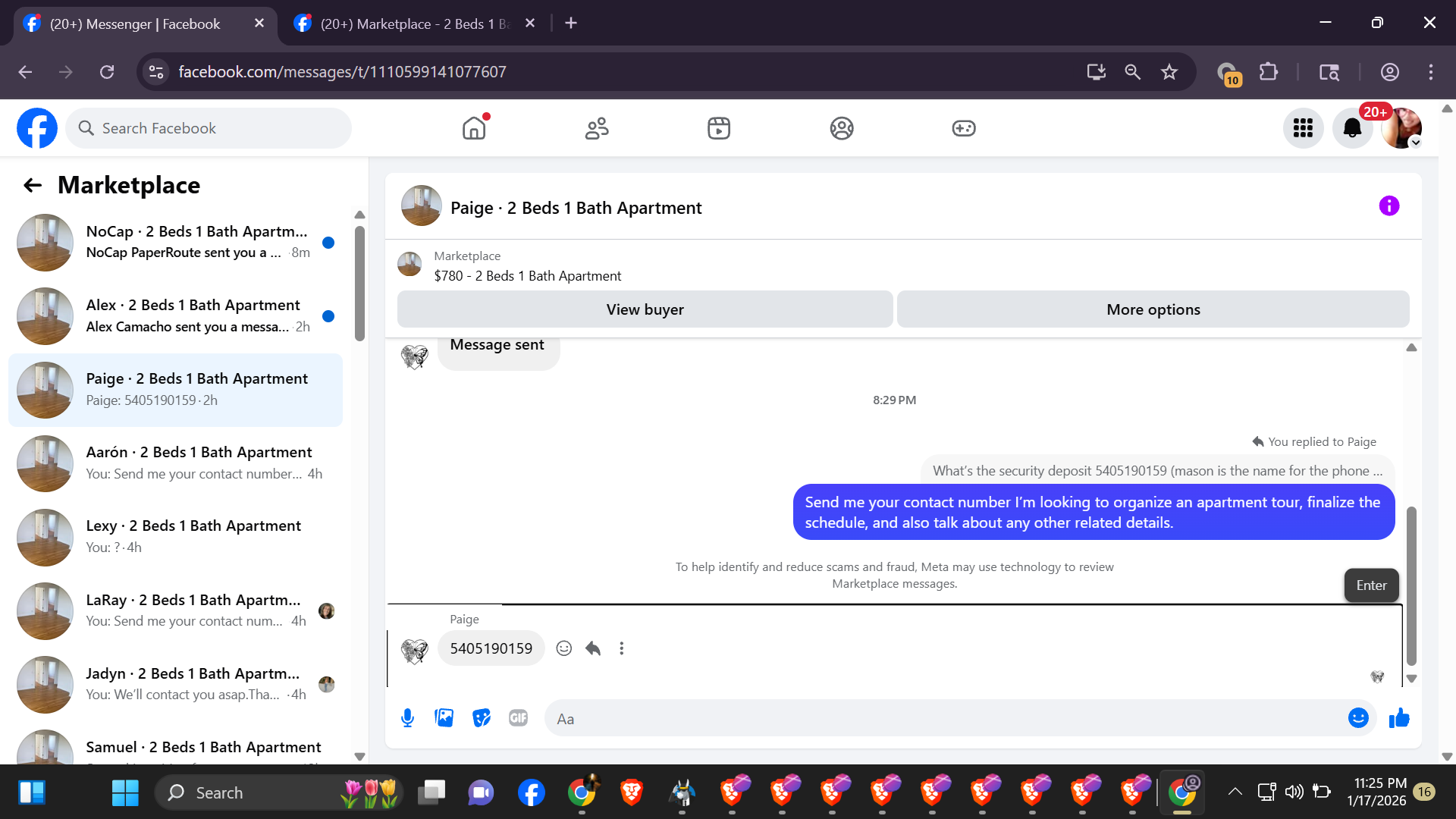Open the Facebook notifications bell

pos(1352,128)
